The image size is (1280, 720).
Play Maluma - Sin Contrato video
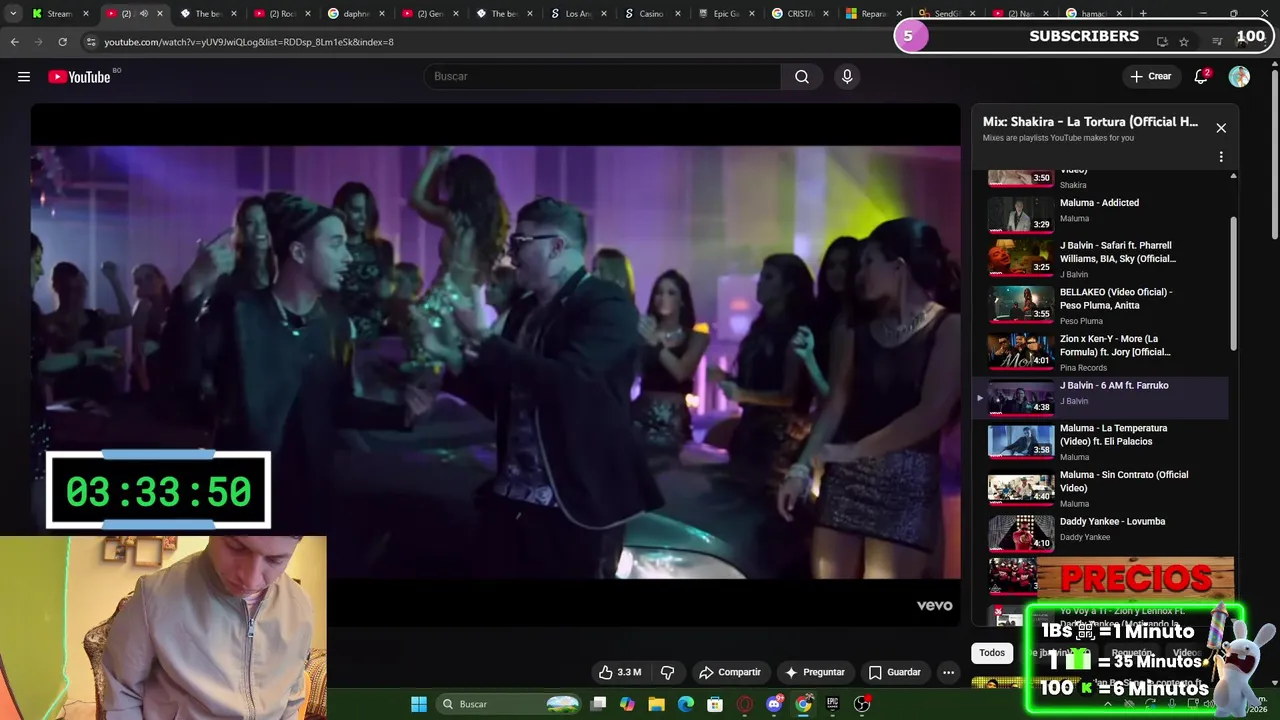tap(1100, 489)
